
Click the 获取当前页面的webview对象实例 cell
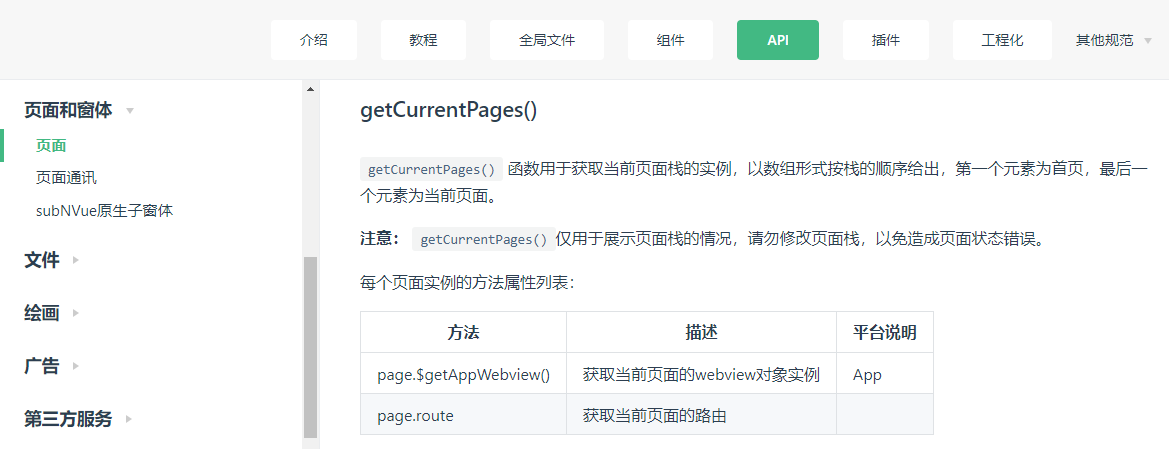click(702, 374)
